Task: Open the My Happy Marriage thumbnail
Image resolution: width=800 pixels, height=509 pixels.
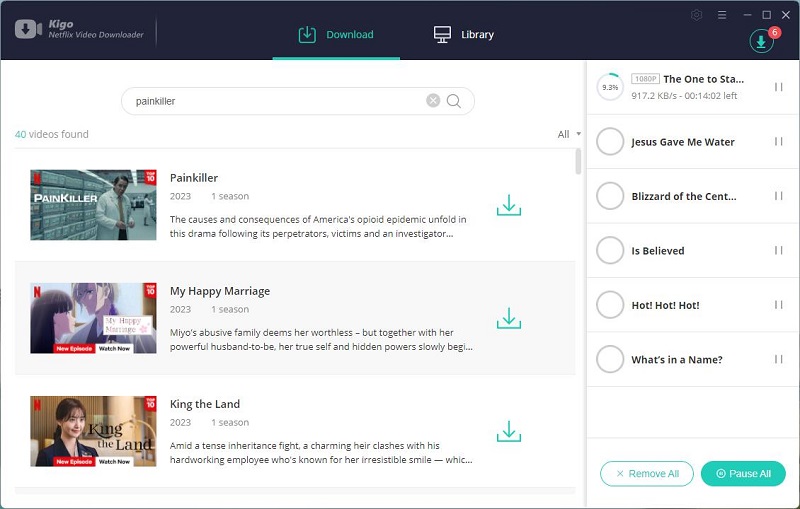Action: point(93,318)
